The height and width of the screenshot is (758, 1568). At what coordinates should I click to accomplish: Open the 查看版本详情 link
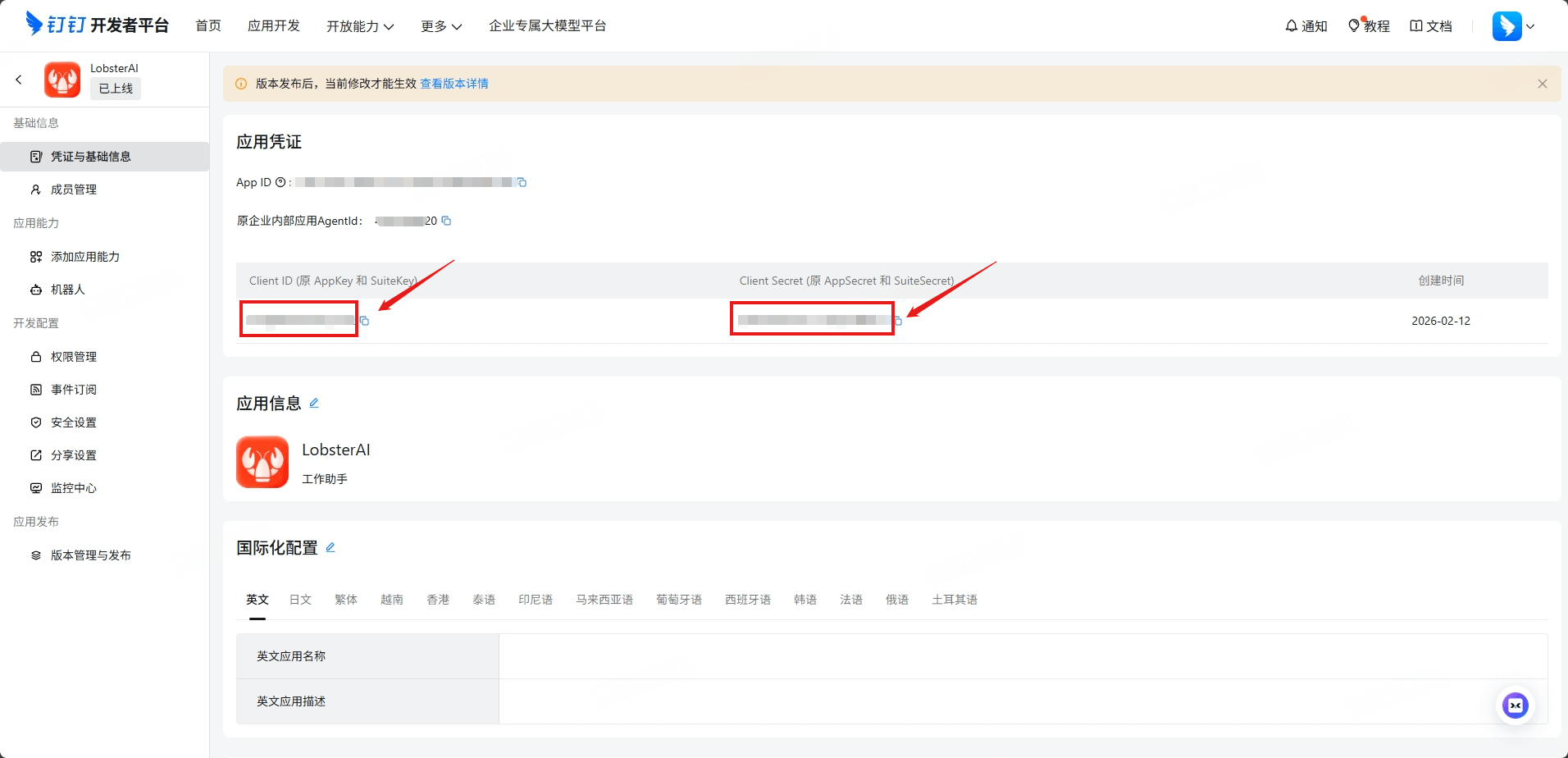tap(454, 83)
